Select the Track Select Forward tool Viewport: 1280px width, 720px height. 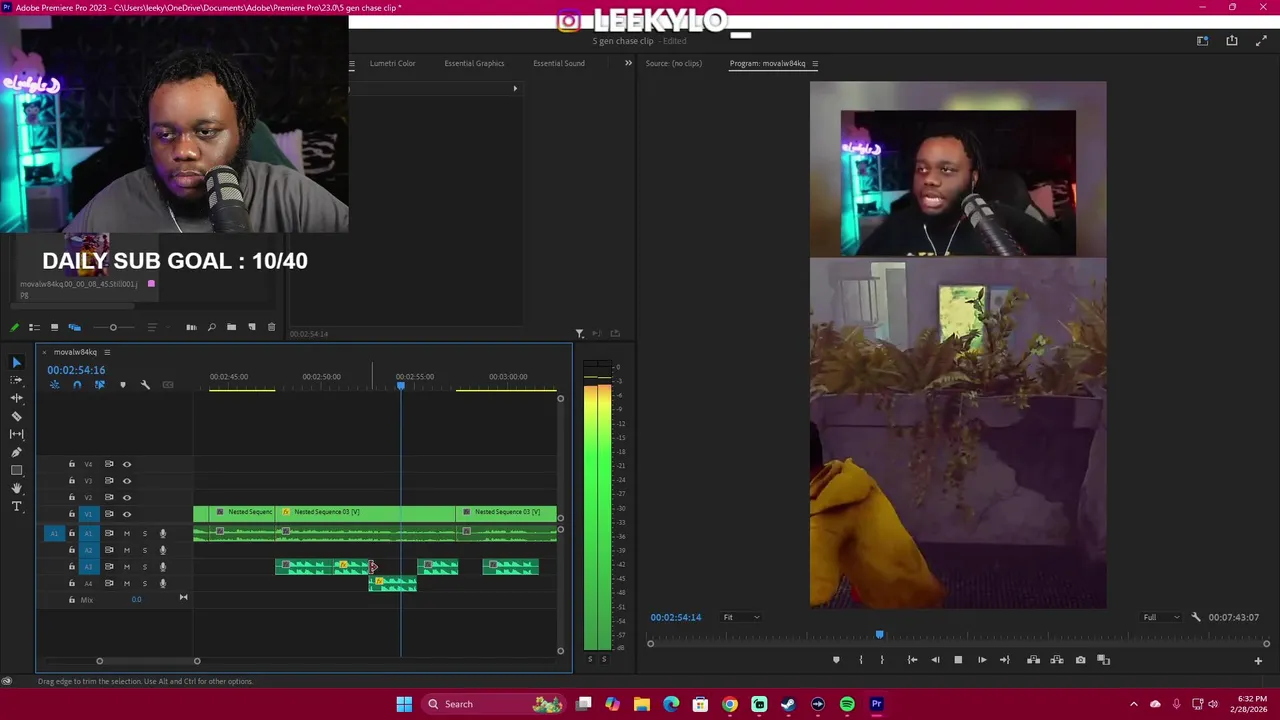[x=16, y=380]
